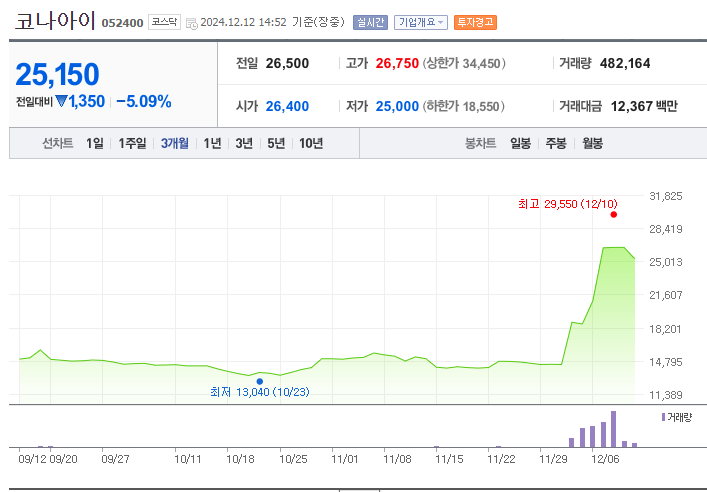Select the 1일 line chart tab

(95, 143)
